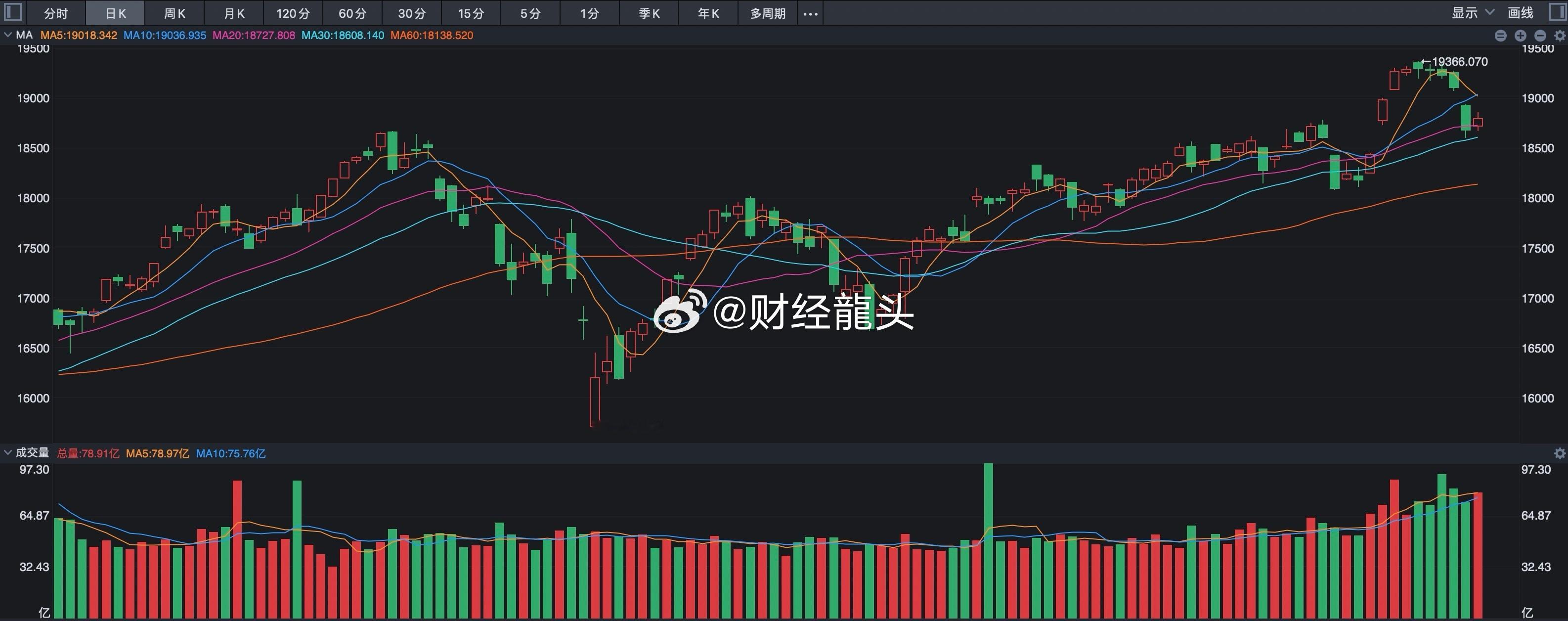Screen dimensions: 1568x621
Task: Click the MA10:19036.935 label
Action: point(165,35)
